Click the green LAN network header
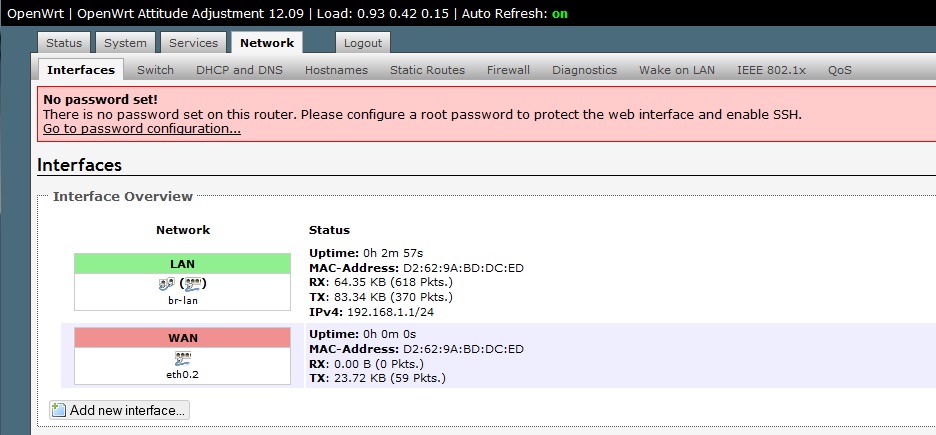Image resolution: width=936 pixels, height=435 pixels. (182, 264)
